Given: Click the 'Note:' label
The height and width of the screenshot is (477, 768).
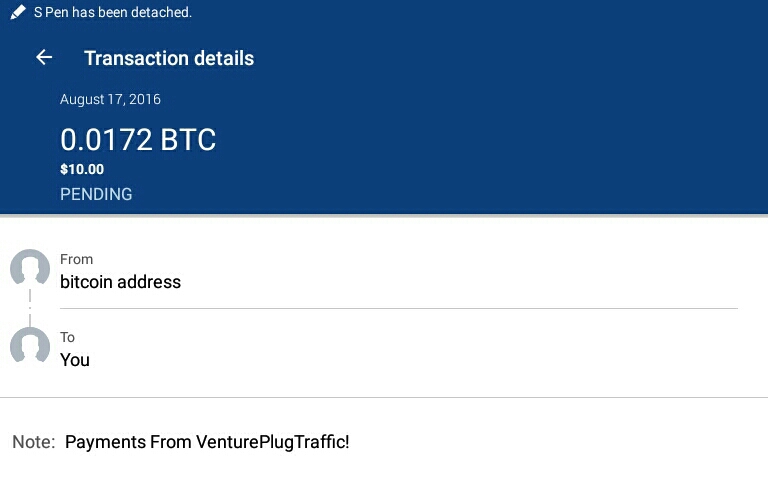Looking at the screenshot, I should (x=33, y=441).
